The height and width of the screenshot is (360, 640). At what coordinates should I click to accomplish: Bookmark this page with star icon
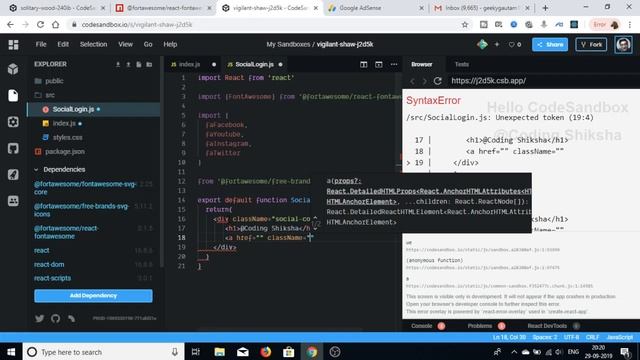[x=464, y=24]
